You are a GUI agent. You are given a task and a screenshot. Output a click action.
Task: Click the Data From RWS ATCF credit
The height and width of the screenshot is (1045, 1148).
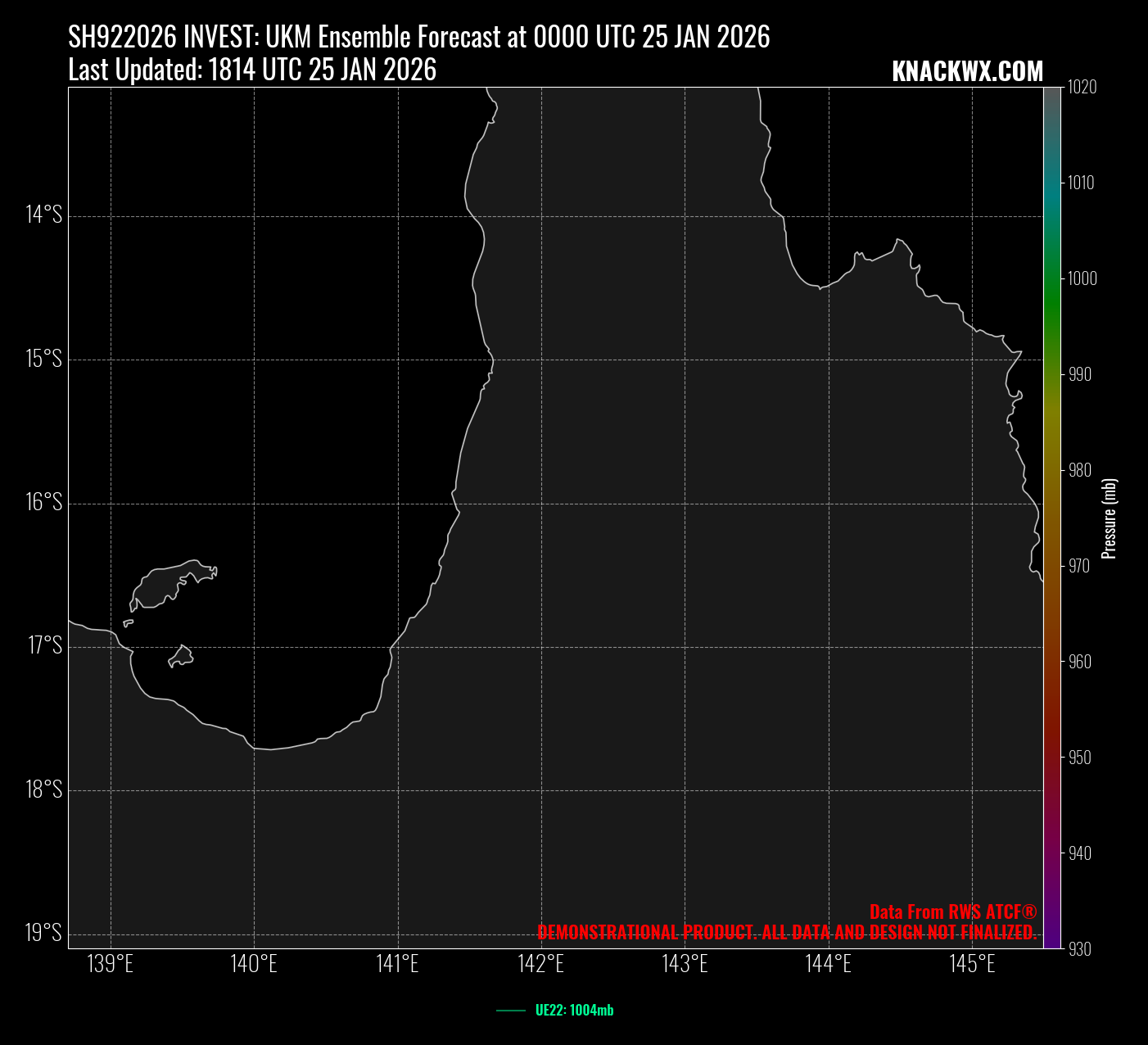[x=953, y=912]
